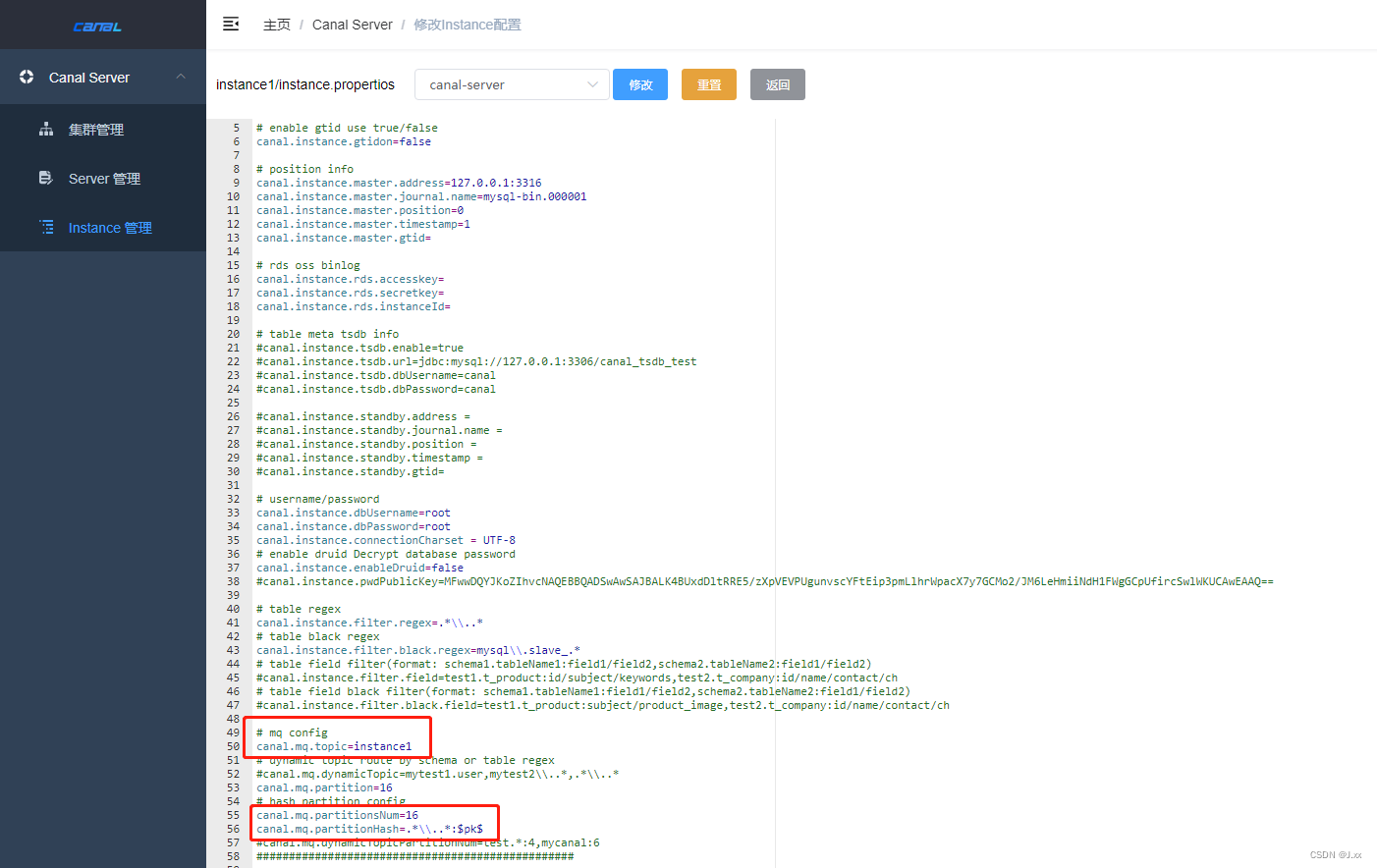Click the orange 重置 button
Viewport: 1377px width, 868px height.
(709, 84)
